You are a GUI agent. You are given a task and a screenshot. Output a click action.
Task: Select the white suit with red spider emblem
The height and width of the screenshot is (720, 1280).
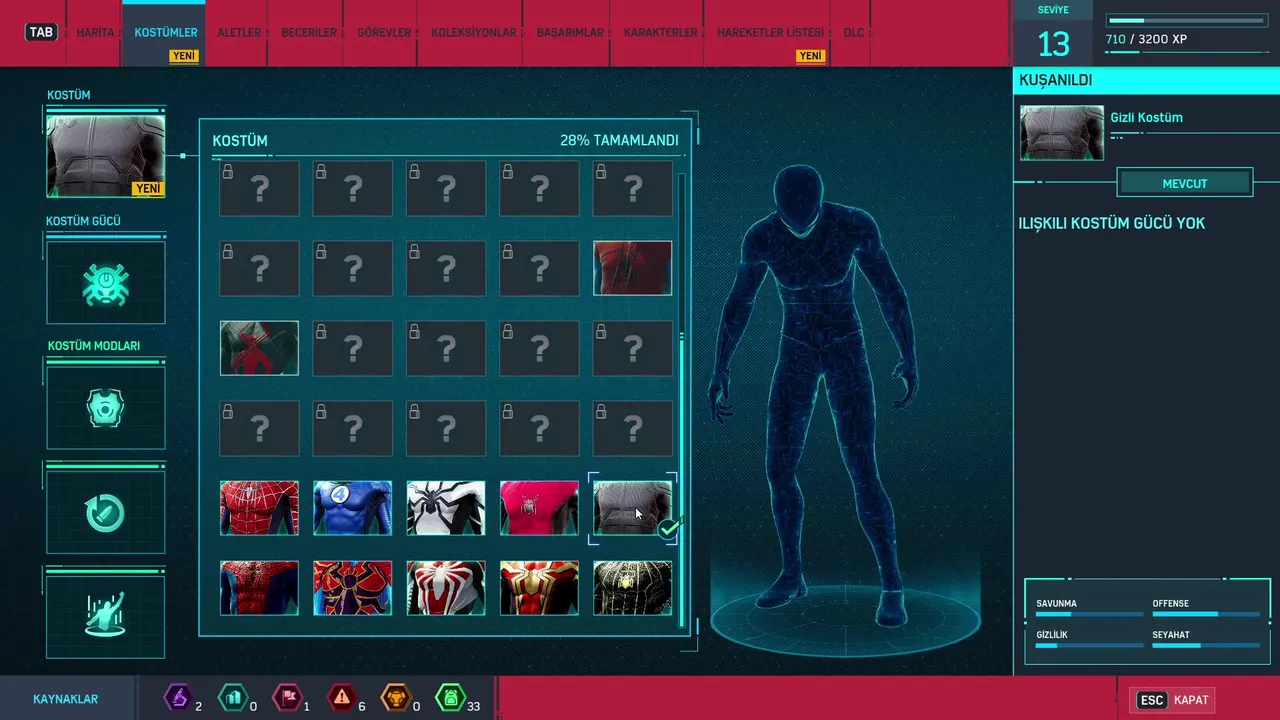click(x=446, y=588)
